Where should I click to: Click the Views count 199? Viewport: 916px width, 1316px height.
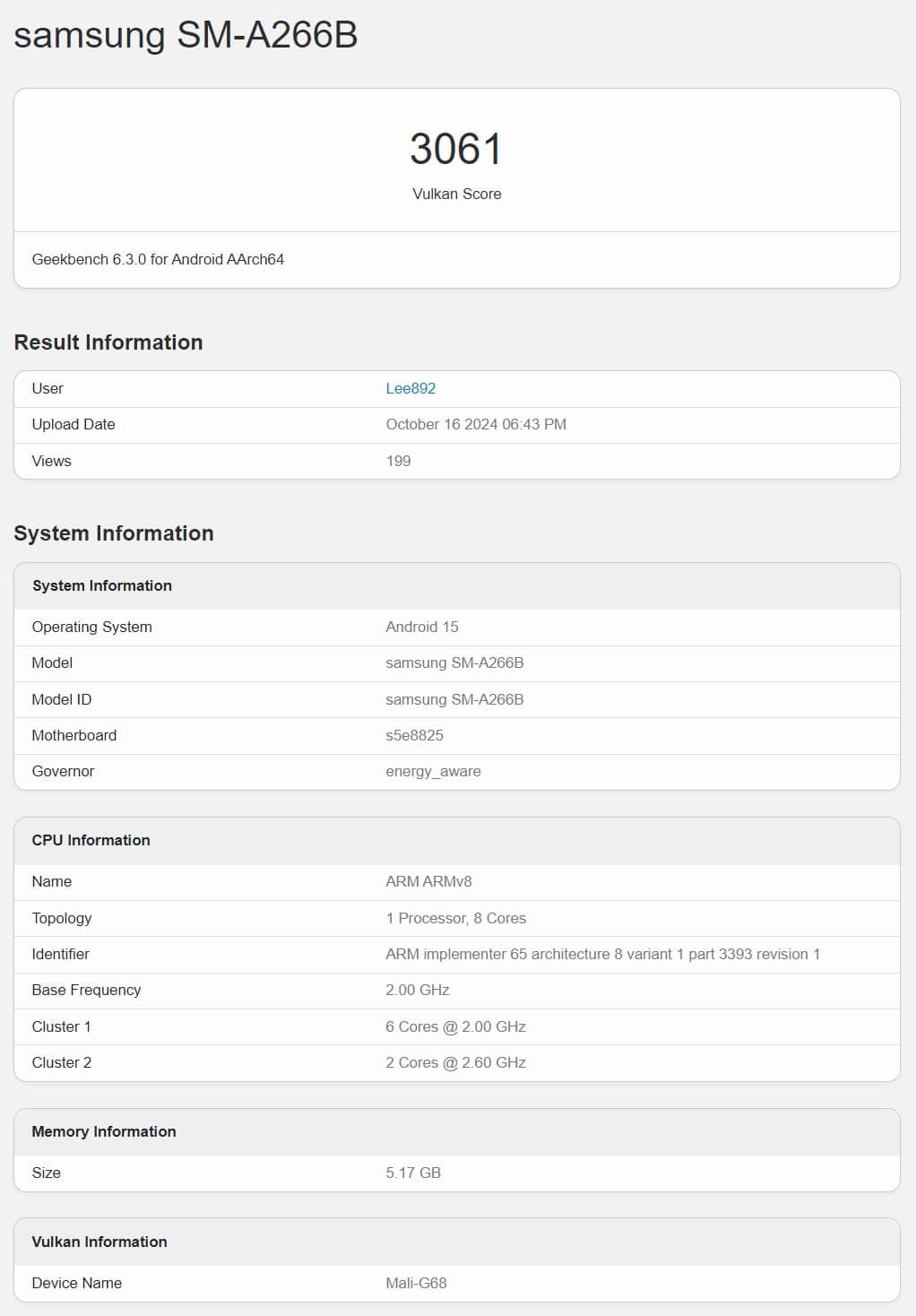point(398,461)
